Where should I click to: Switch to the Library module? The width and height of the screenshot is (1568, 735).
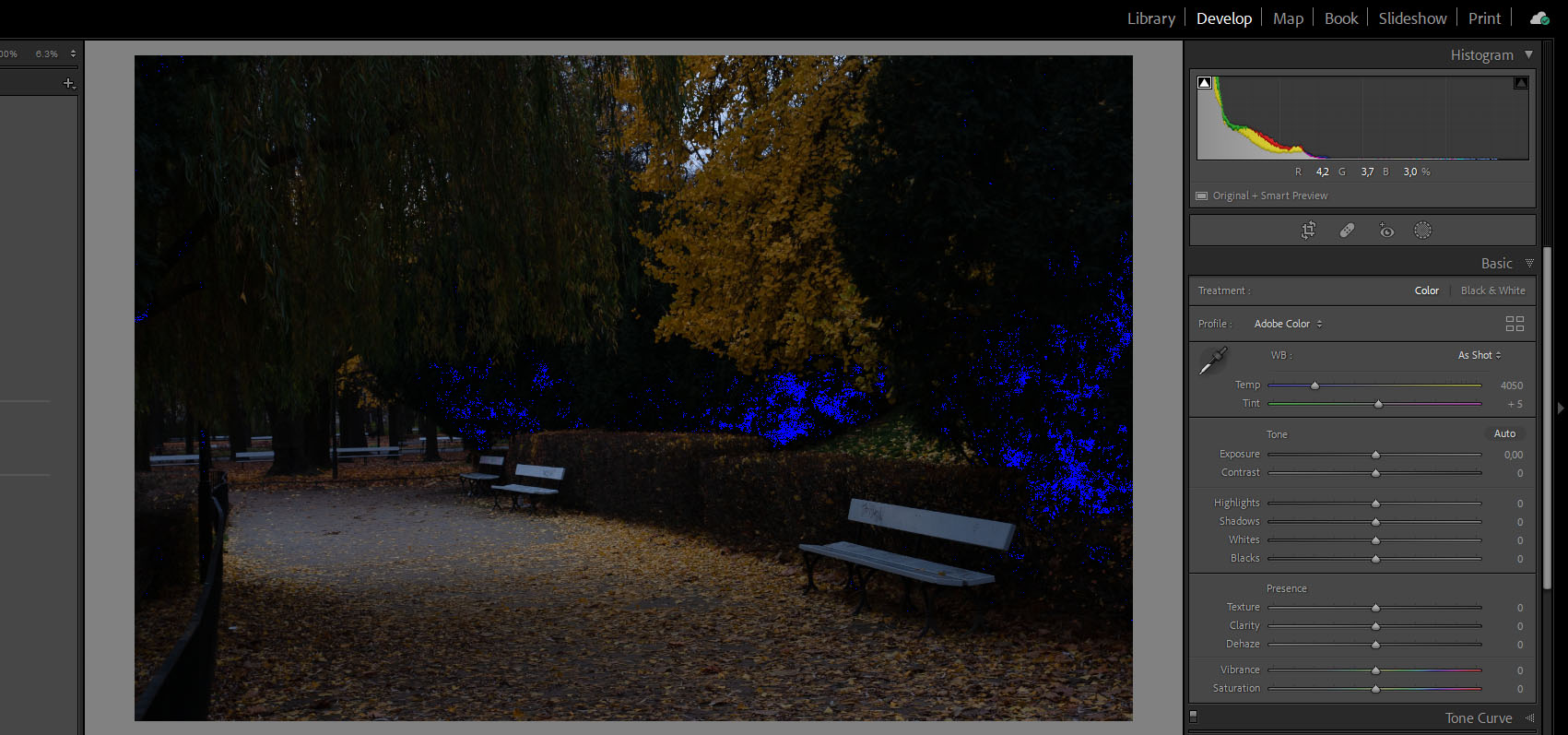tap(1150, 18)
